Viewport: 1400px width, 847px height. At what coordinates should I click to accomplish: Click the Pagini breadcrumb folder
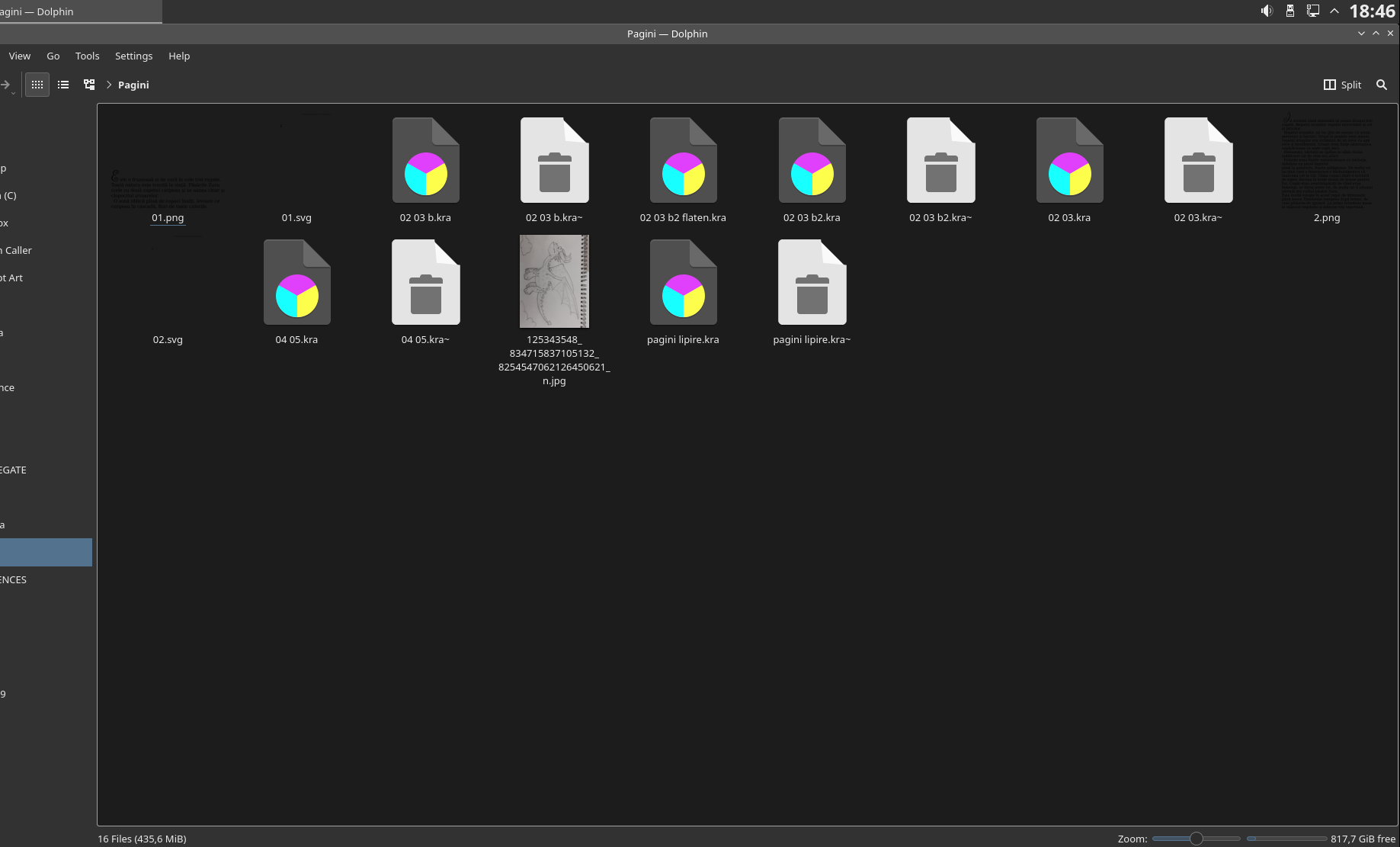coord(133,85)
